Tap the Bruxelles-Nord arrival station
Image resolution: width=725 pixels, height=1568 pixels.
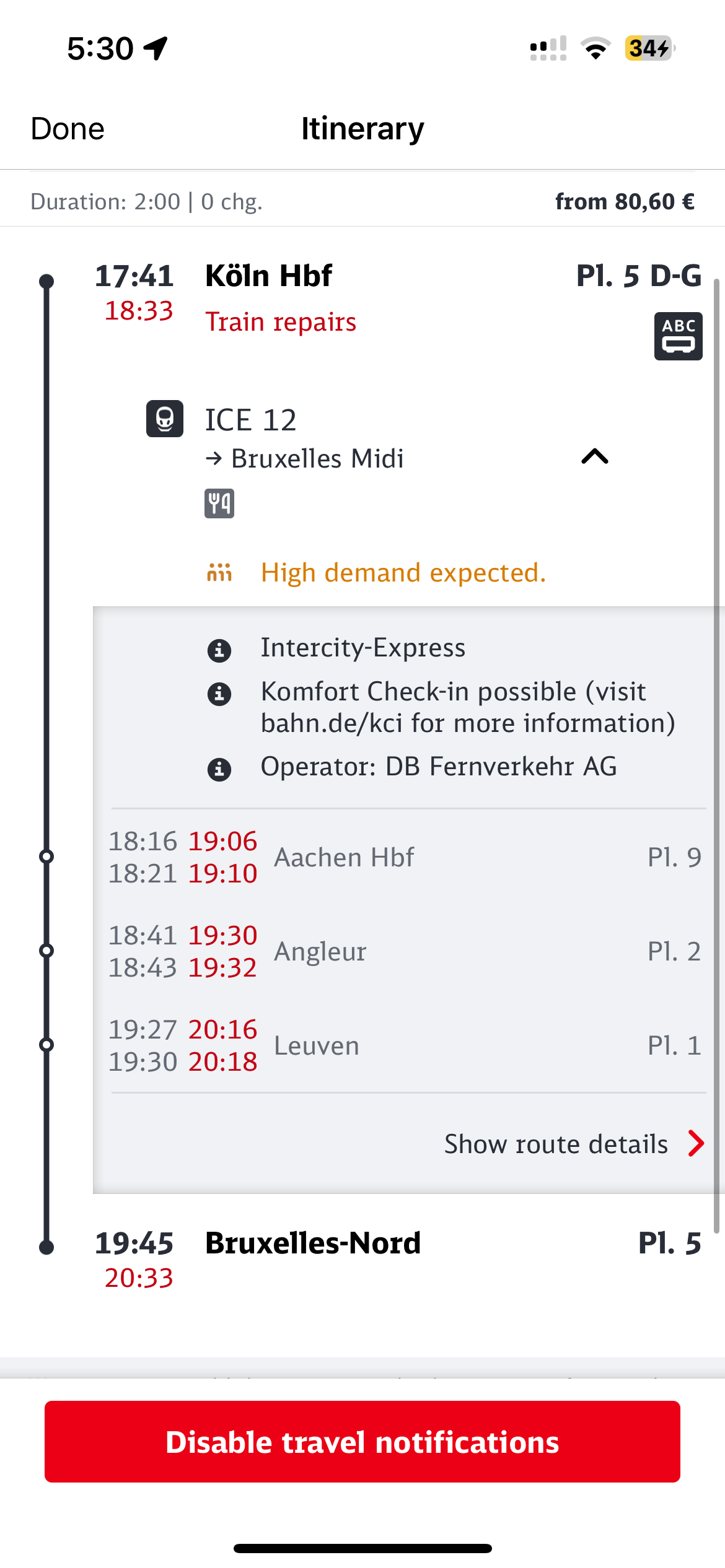pyautogui.click(x=313, y=1244)
